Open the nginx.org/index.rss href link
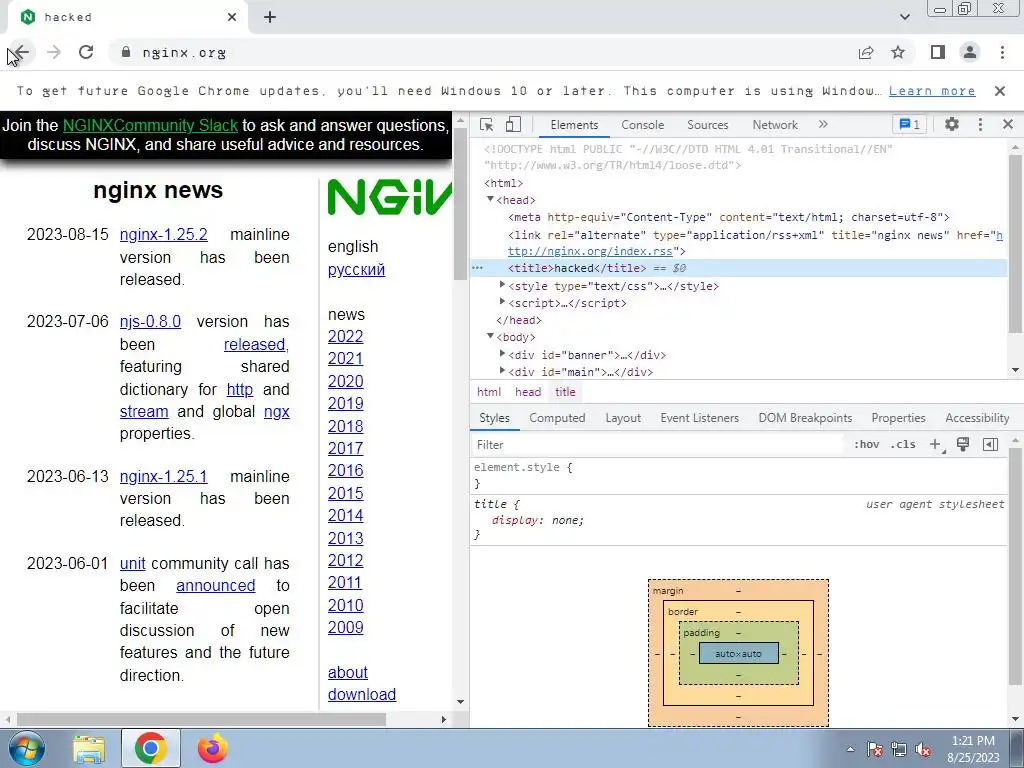1024x768 pixels. [x=590, y=251]
